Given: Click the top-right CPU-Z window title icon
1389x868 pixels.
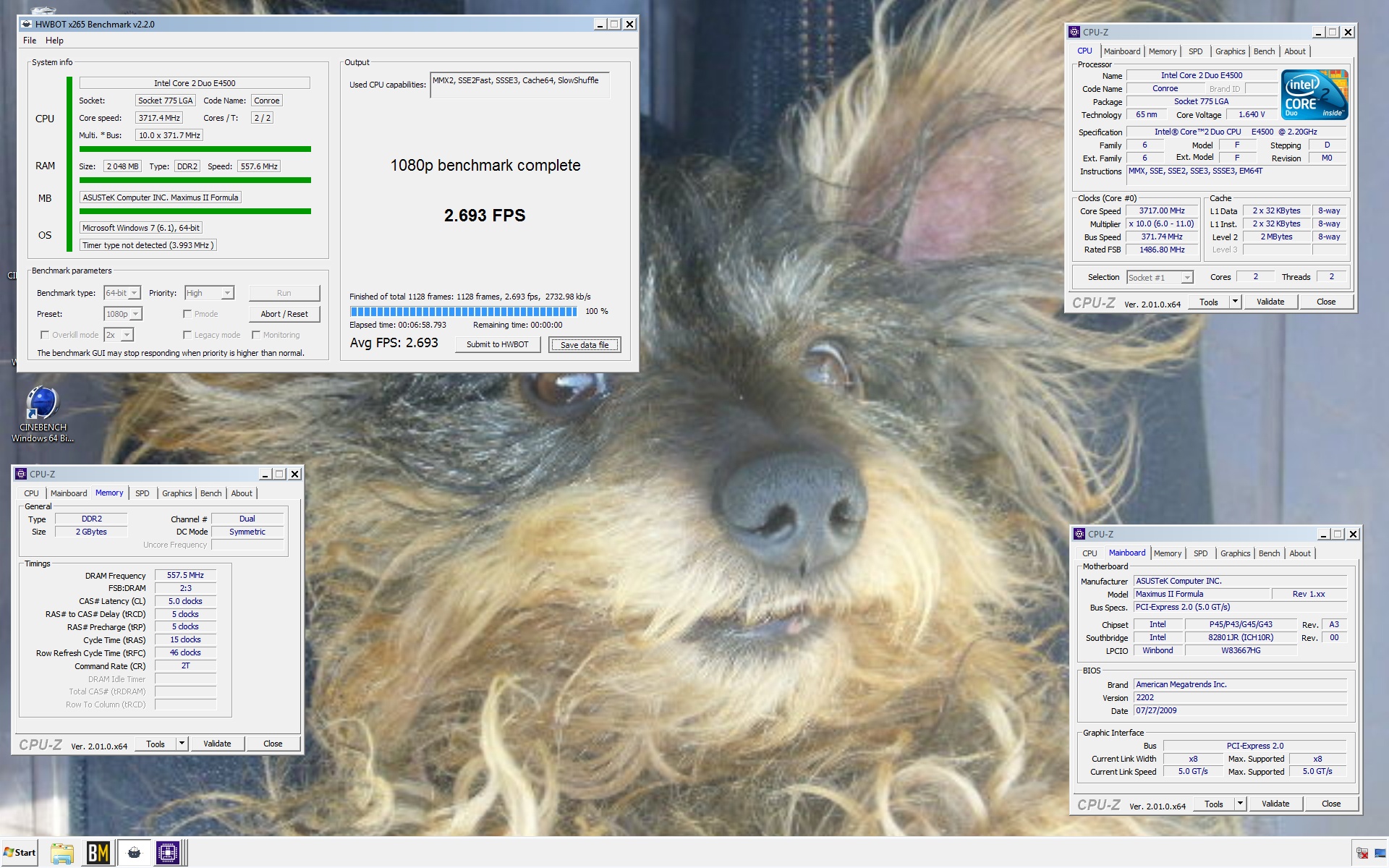Looking at the screenshot, I should click(x=1074, y=32).
